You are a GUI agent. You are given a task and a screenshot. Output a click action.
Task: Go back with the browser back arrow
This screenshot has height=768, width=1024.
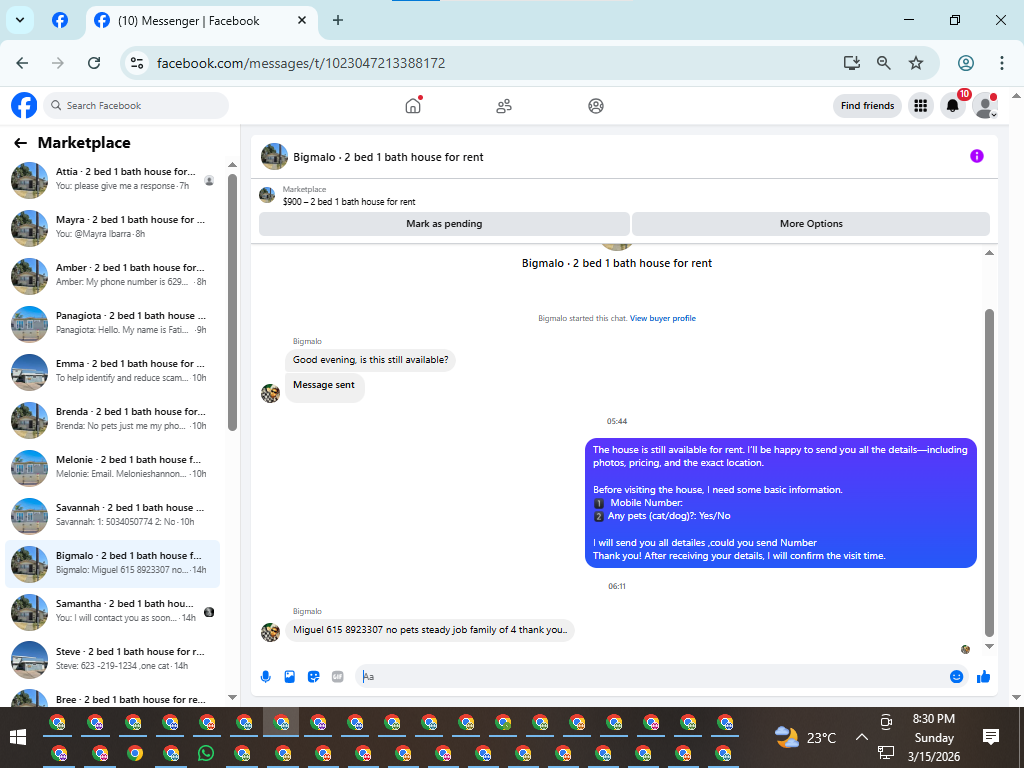[x=22, y=63]
